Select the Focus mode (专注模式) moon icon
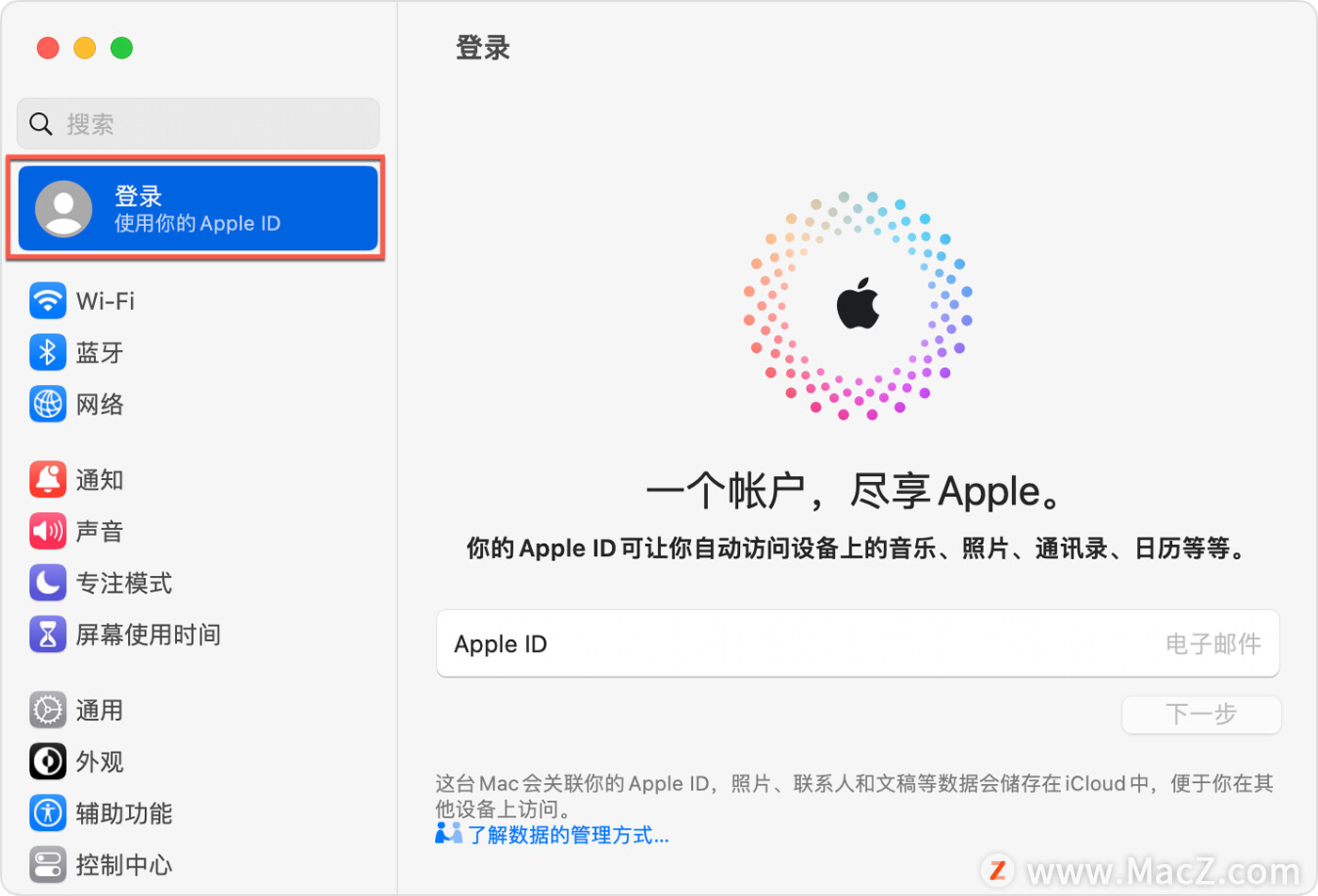The height and width of the screenshot is (896, 1318). tap(48, 584)
